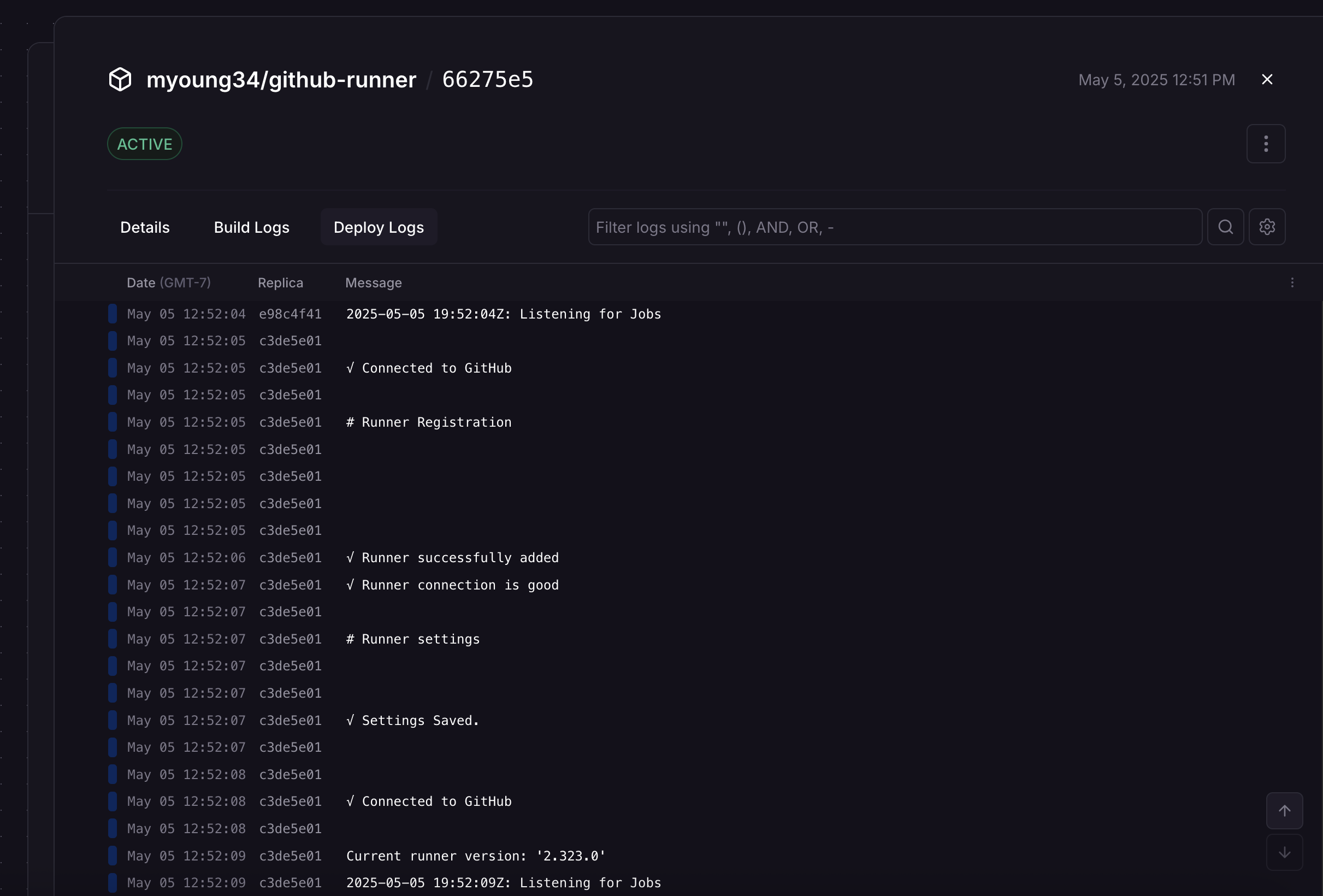Click the myoung34/github-runner title
The image size is (1323, 896).
tap(281, 80)
